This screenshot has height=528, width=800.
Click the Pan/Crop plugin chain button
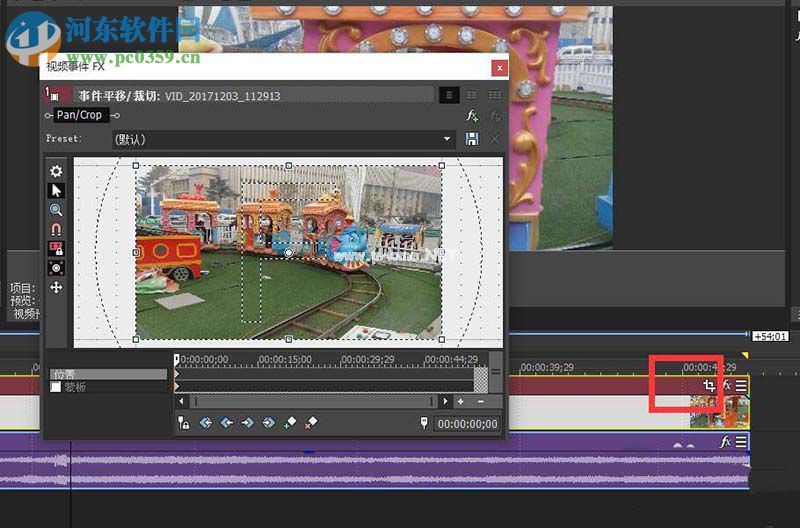[80, 115]
